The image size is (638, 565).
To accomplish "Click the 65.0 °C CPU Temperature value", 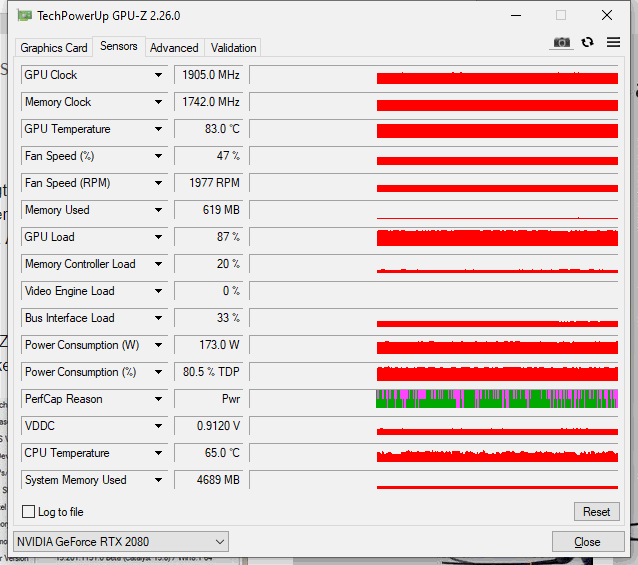I will point(209,453).
